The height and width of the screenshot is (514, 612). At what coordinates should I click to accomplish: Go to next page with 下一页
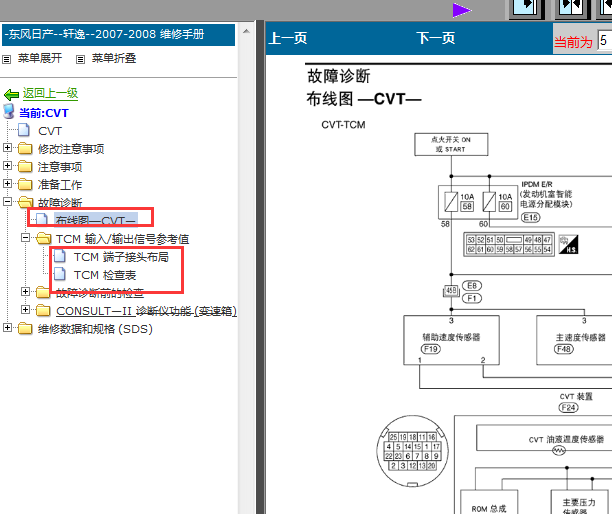(x=436, y=38)
